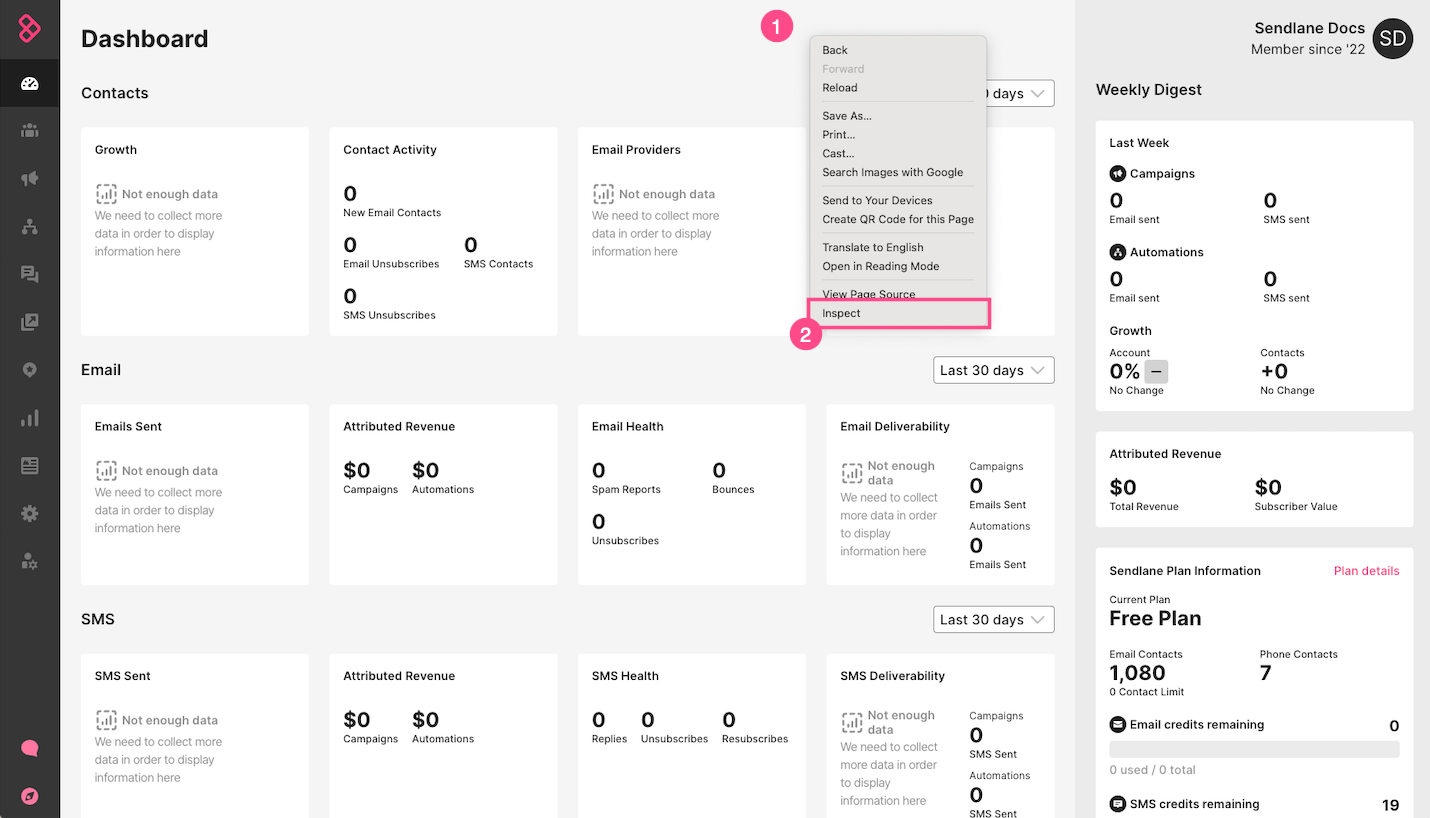Viewport: 1430px width, 818px height.
Task: Open the people Contacts sidebar icon
Action: click(30, 131)
